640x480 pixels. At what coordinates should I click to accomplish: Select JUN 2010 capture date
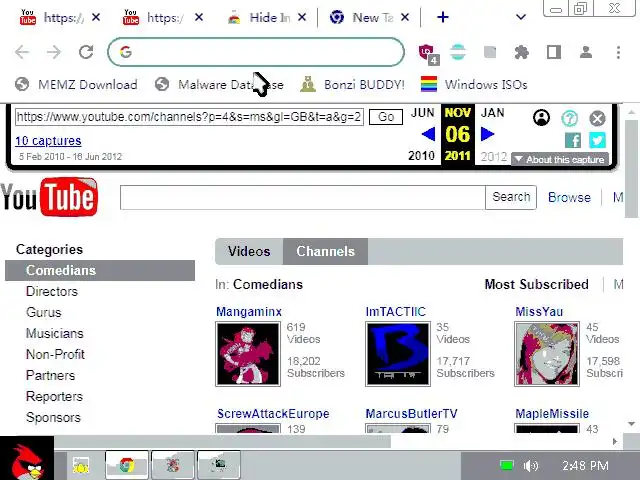(422, 113)
